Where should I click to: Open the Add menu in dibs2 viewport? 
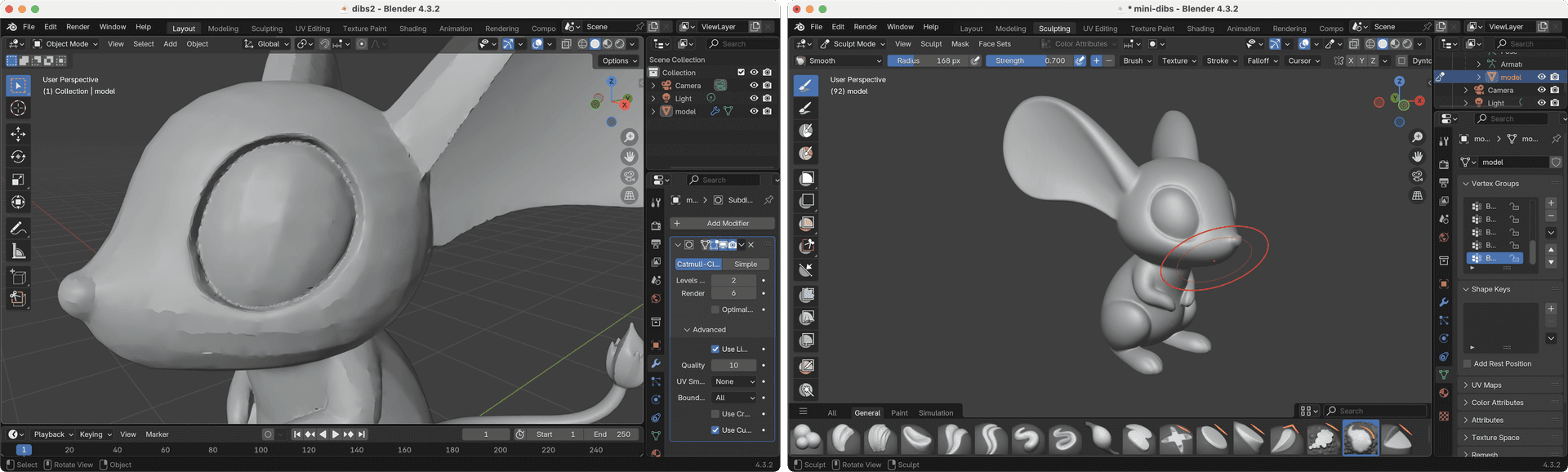pos(170,44)
